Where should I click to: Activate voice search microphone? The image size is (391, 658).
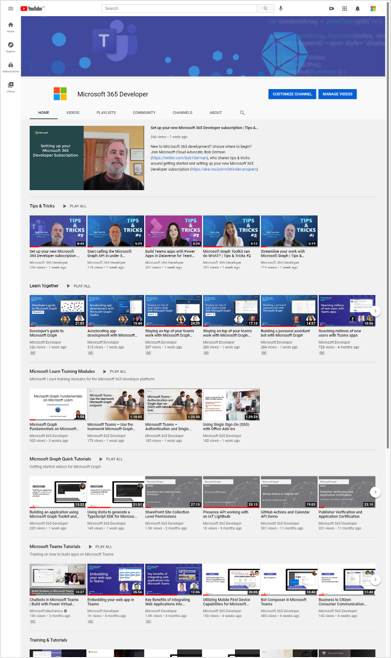[x=281, y=8]
